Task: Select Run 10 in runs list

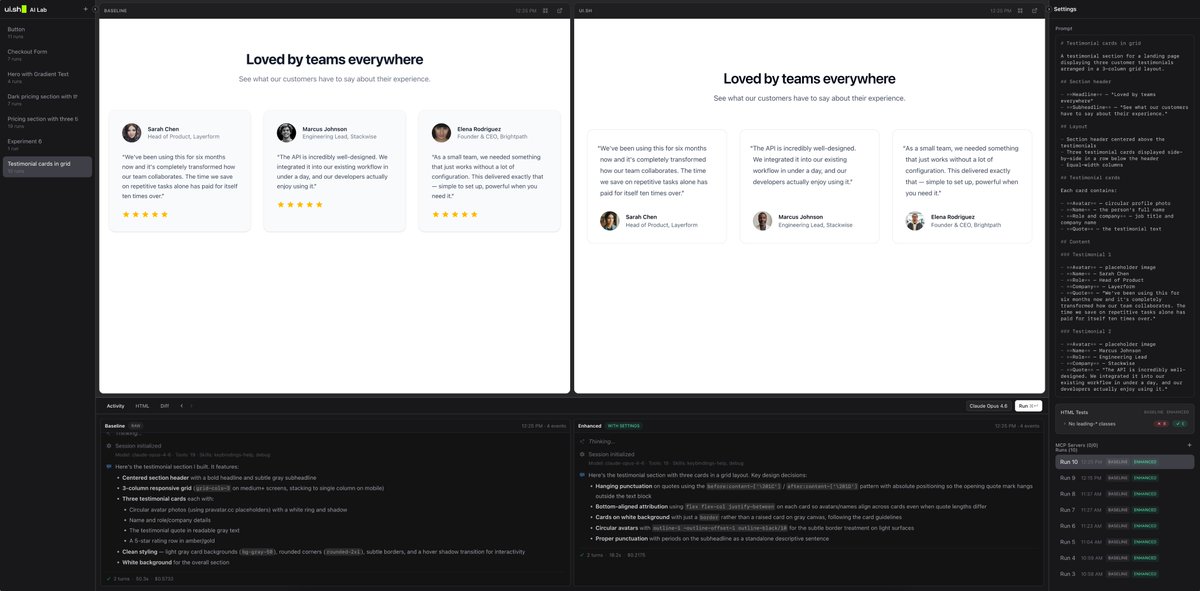Action: [1124, 462]
